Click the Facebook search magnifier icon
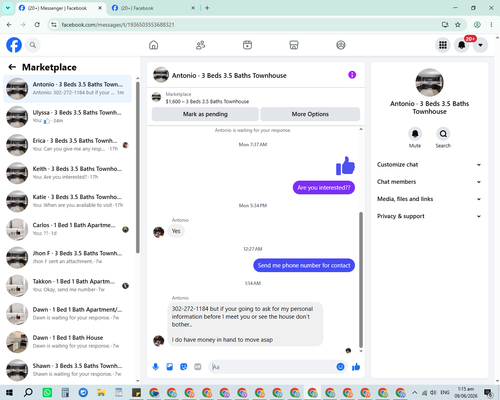Screen dimensions: 500x400 point(33,45)
